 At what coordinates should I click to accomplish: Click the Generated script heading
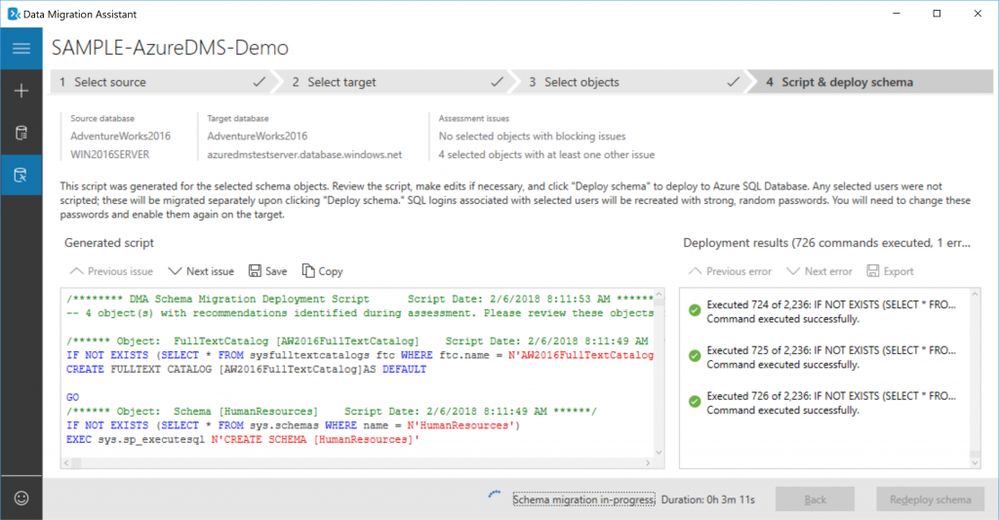109,243
